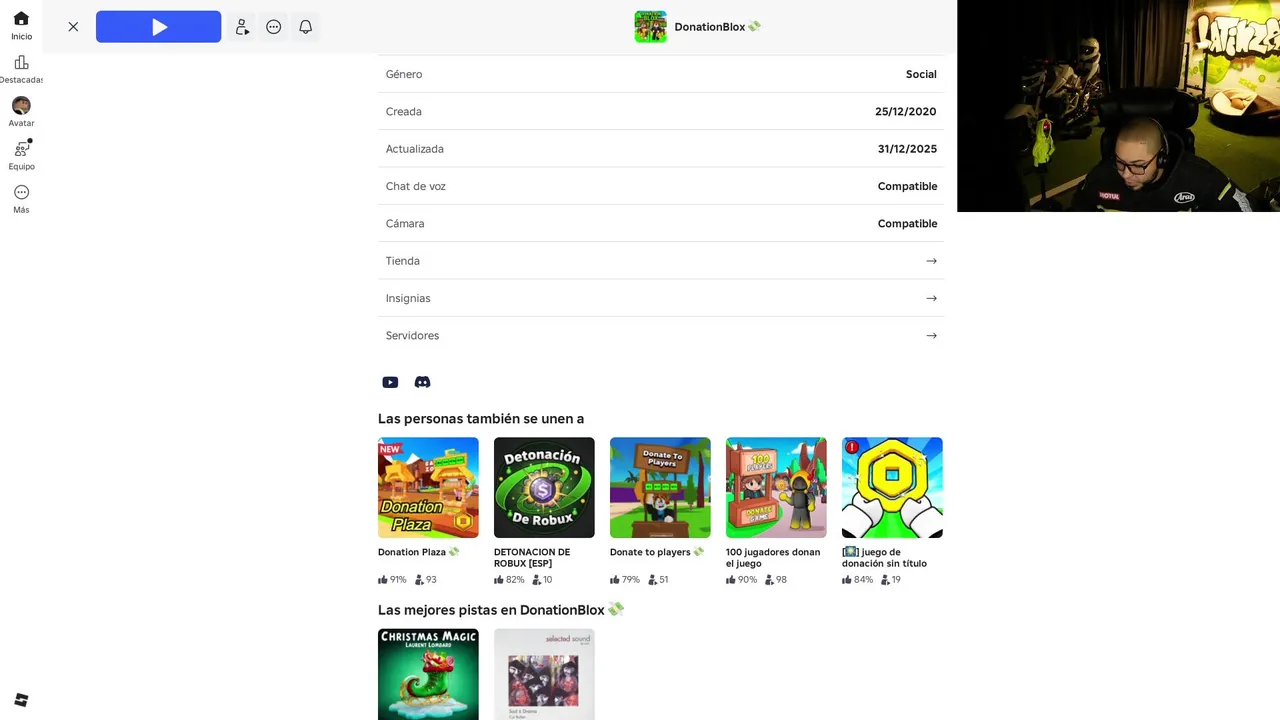Click the notification bell icon

[306, 27]
